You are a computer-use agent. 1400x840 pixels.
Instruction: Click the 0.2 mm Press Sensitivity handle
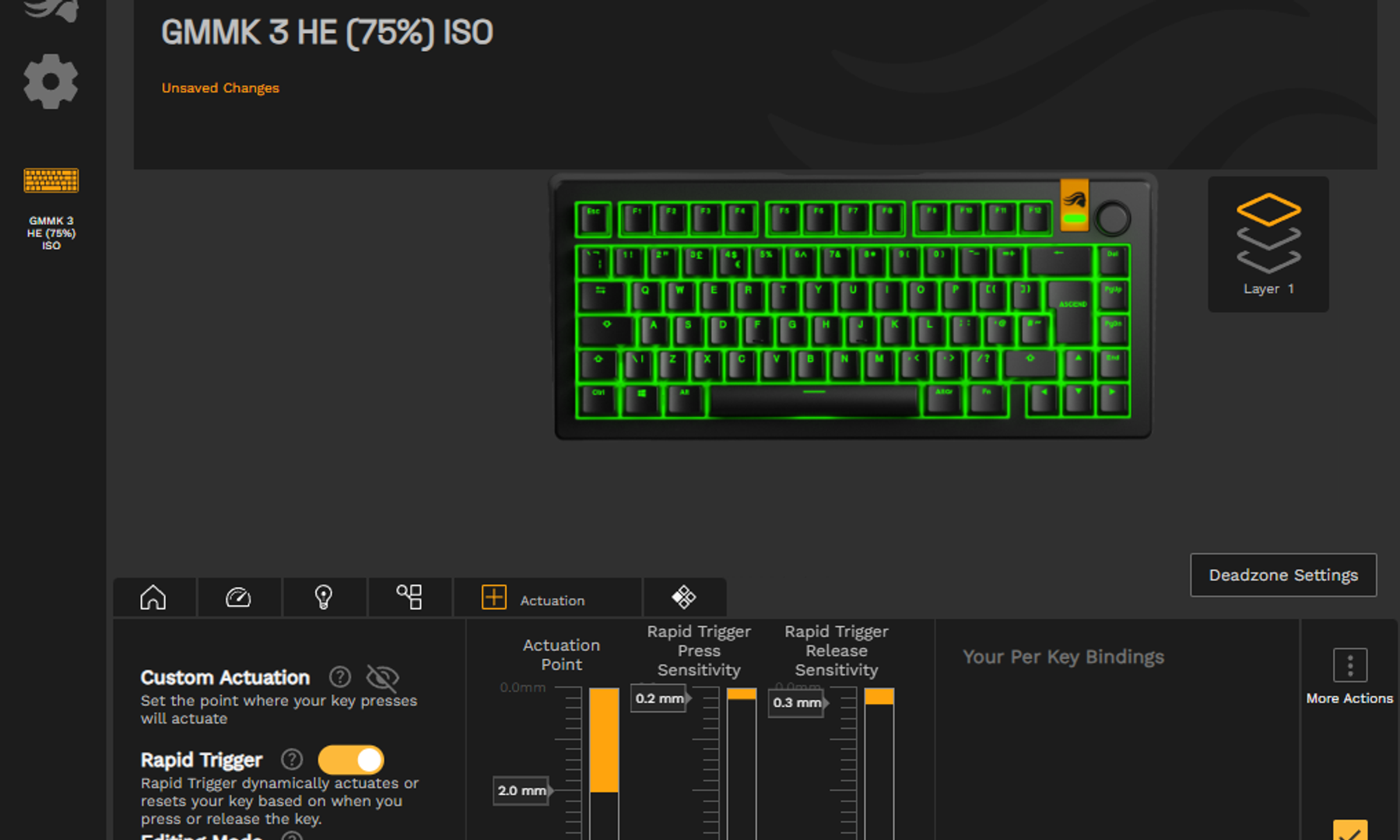[x=660, y=698]
